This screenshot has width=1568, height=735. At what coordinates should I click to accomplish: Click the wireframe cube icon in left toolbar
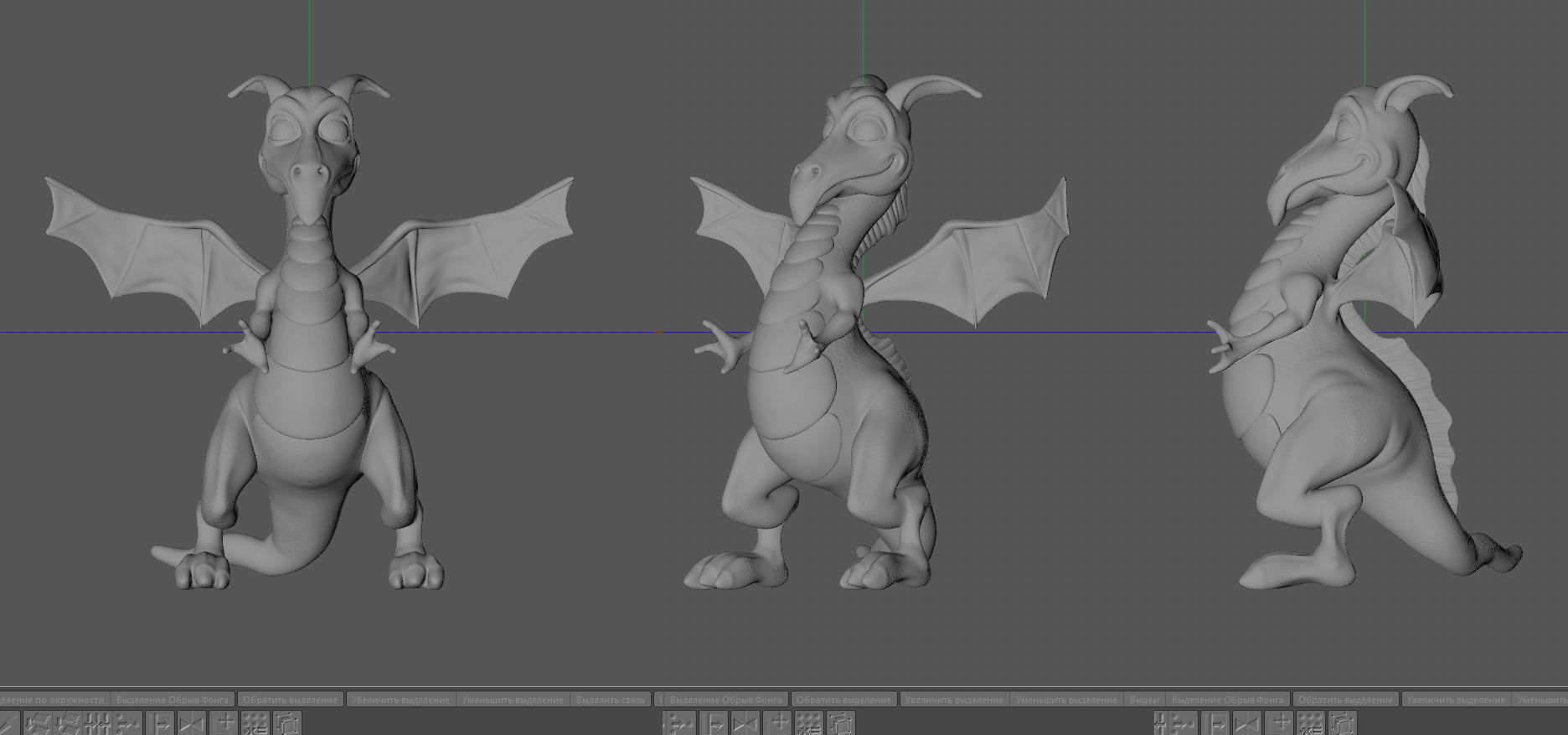click(287, 723)
